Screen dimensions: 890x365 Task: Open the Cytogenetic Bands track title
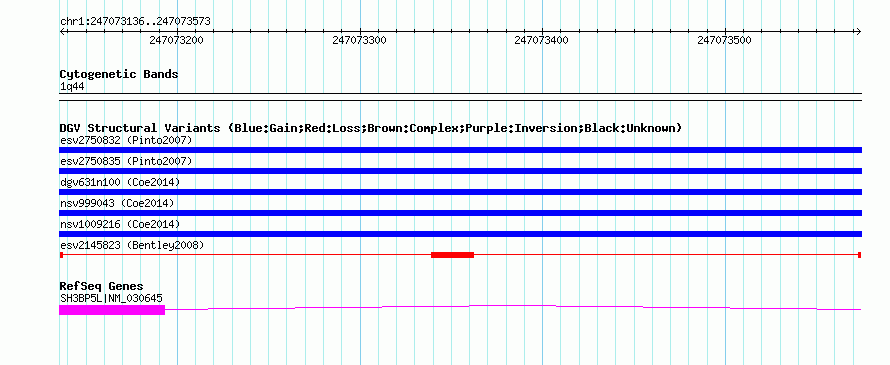(x=119, y=74)
